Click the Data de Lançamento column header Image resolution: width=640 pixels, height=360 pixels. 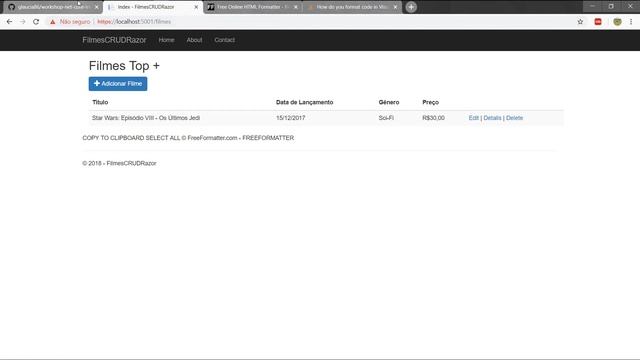point(304,102)
